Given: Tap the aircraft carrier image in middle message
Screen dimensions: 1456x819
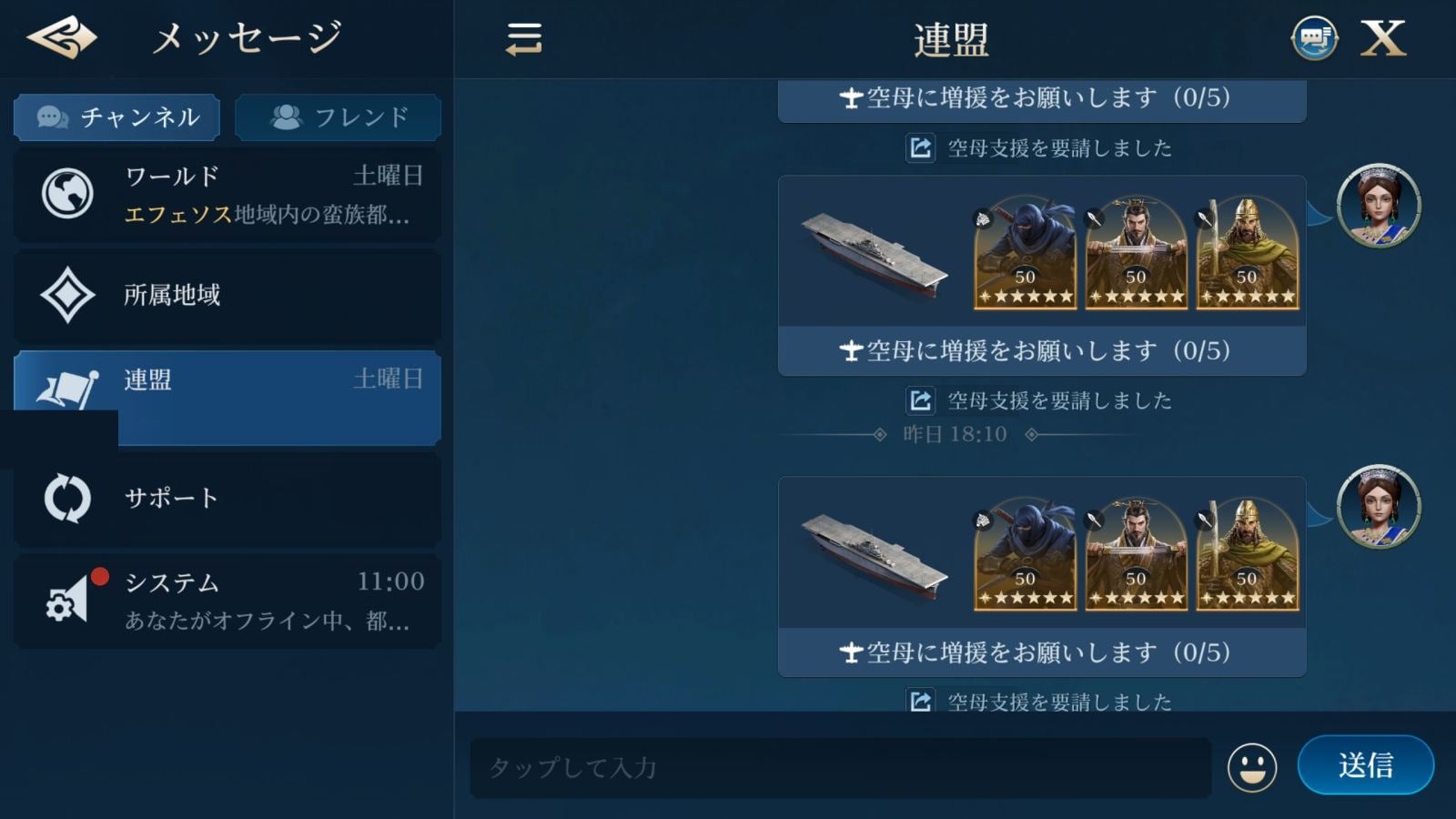Looking at the screenshot, I should pos(875,254).
